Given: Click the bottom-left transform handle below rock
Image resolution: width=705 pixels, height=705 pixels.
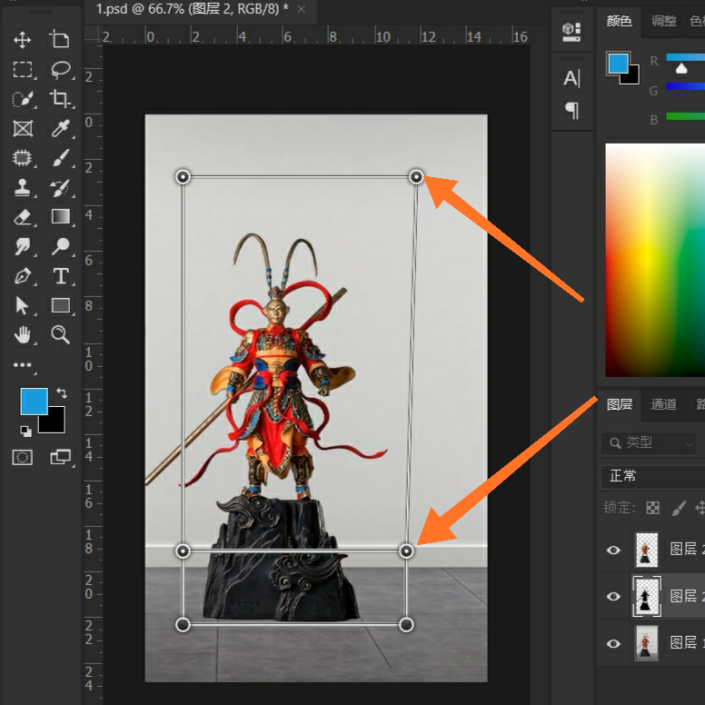Looking at the screenshot, I should [183, 625].
